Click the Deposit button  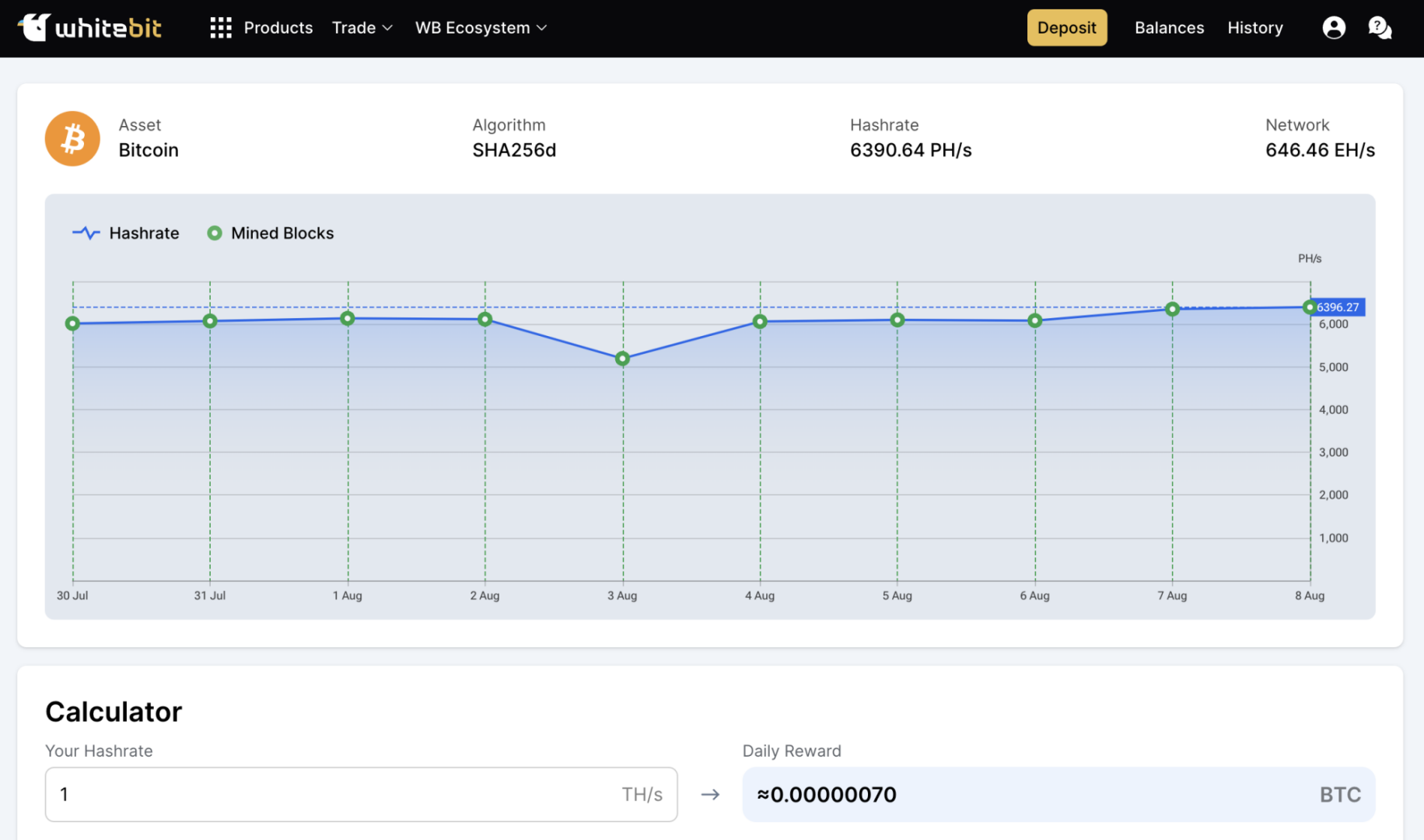pyautogui.click(x=1066, y=28)
